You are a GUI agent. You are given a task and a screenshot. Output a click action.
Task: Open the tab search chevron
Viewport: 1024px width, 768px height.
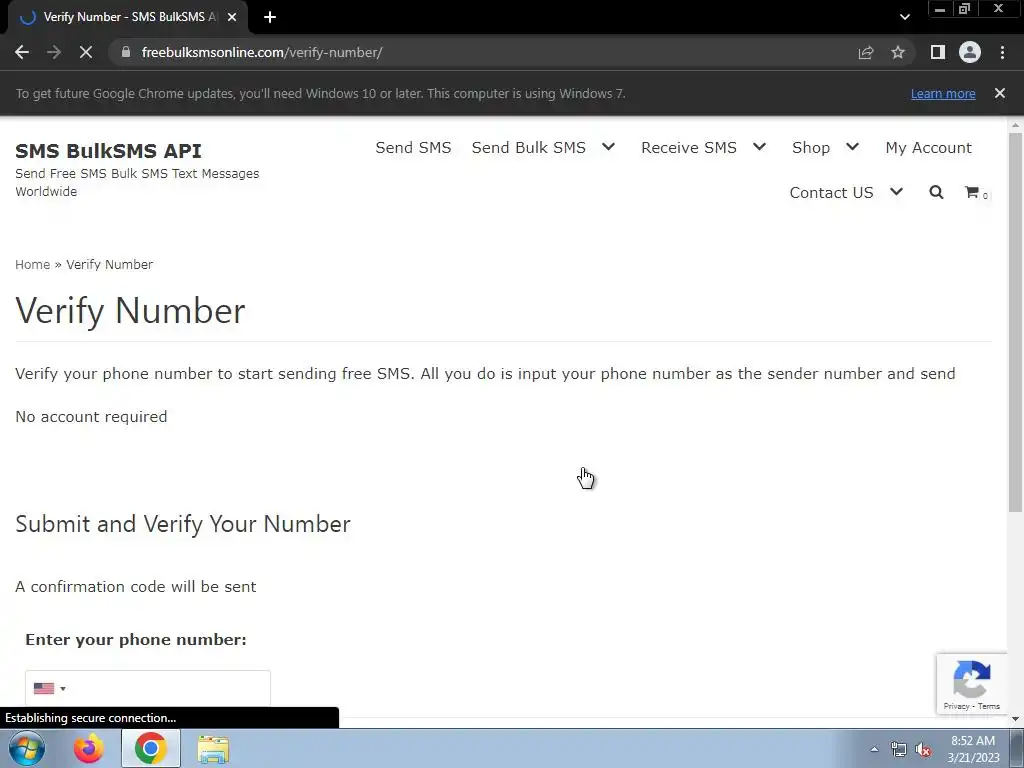904,17
